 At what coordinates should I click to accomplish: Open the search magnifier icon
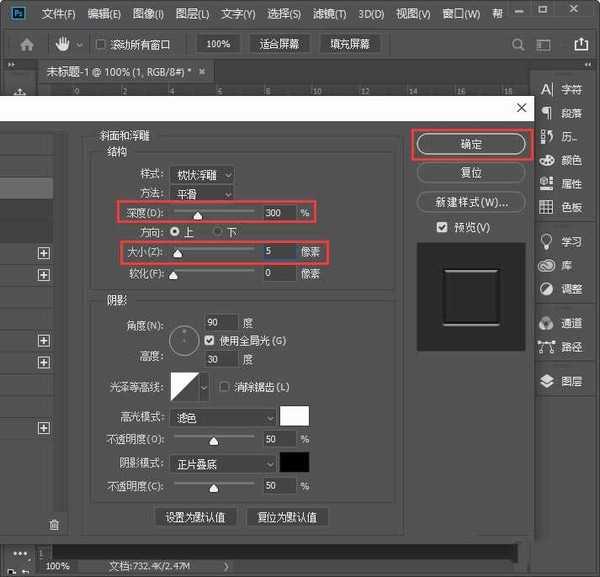pos(517,45)
